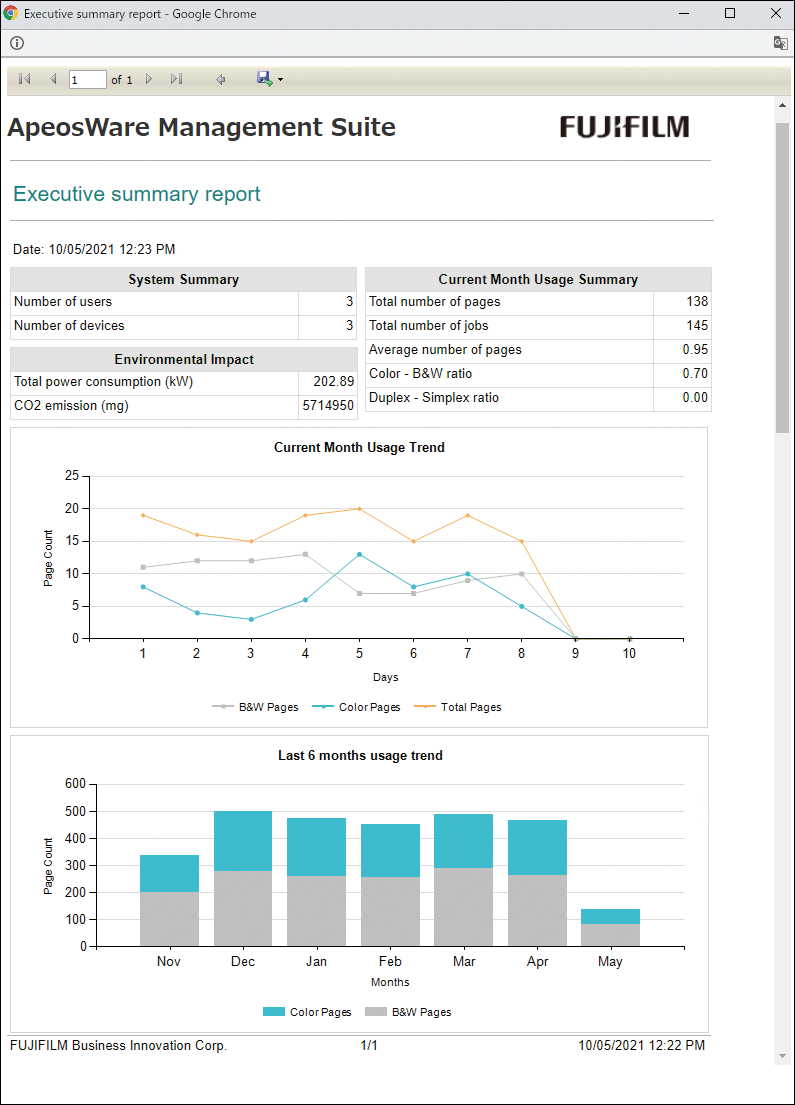Click the previous page arrow
Image resolution: width=795 pixels, height=1105 pixels.
coord(53,79)
